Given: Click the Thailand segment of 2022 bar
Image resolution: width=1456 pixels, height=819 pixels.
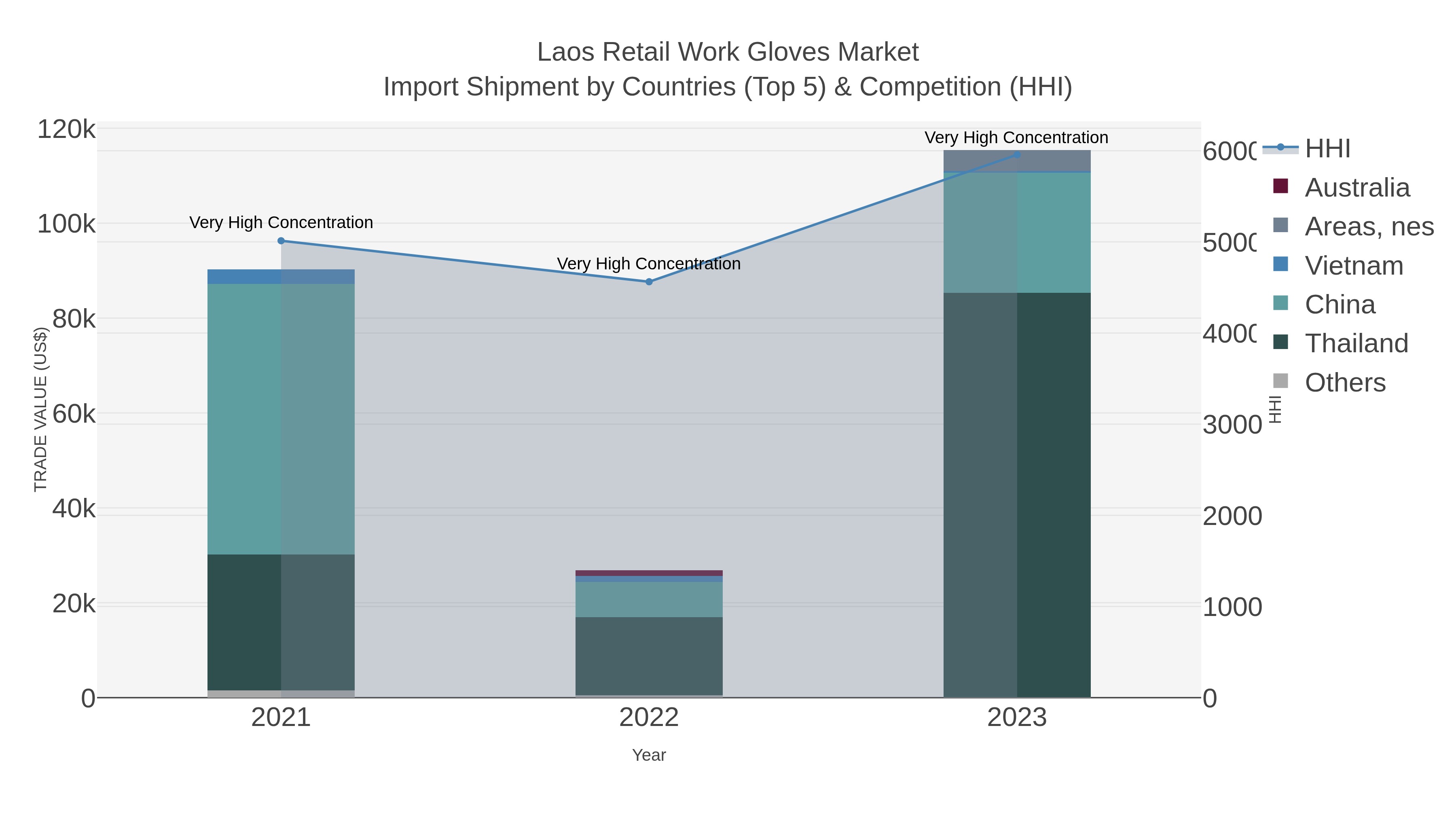Looking at the screenshot, I should click(x=649, y=656).
